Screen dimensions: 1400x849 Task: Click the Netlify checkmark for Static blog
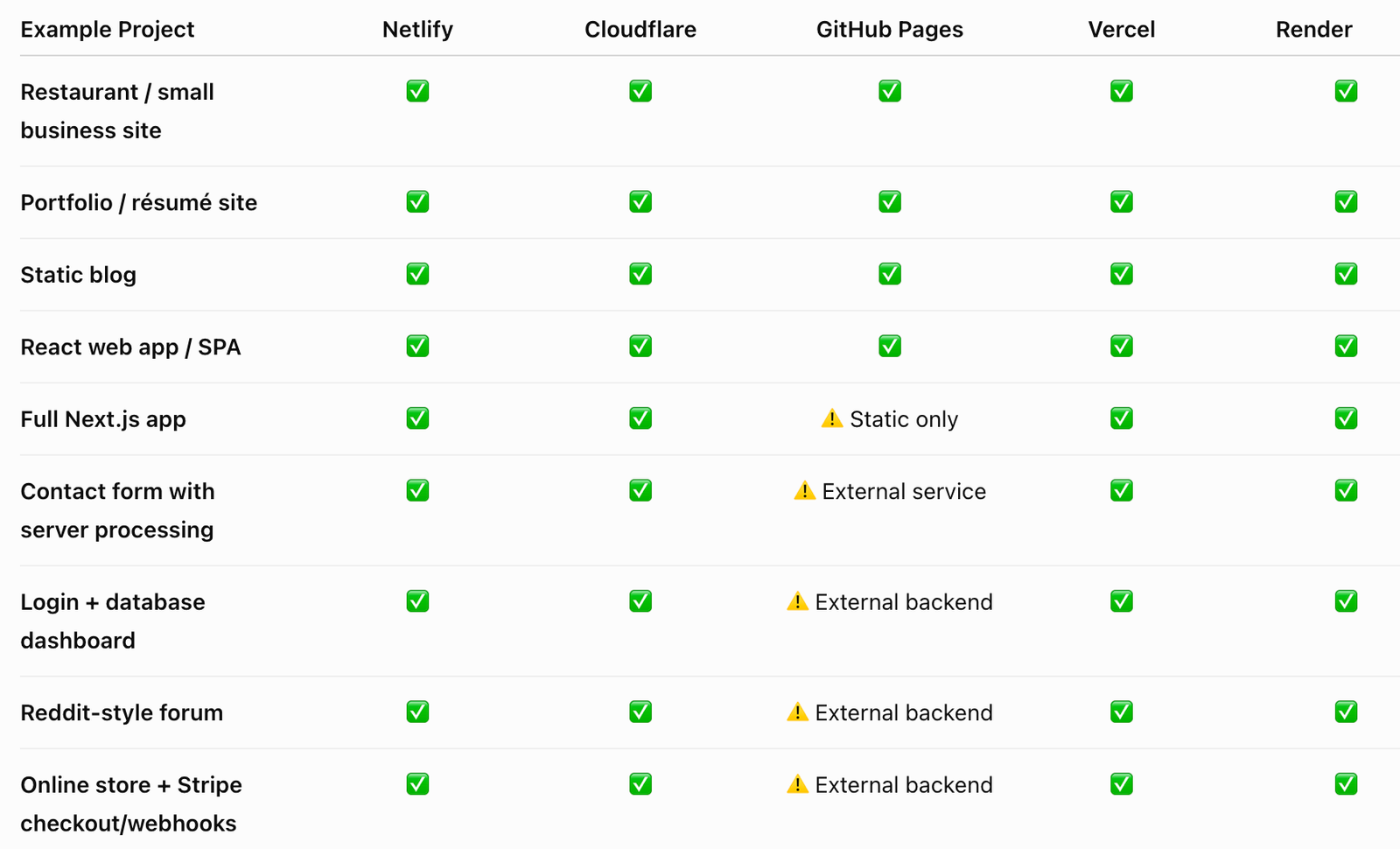(x=417, y=274)
